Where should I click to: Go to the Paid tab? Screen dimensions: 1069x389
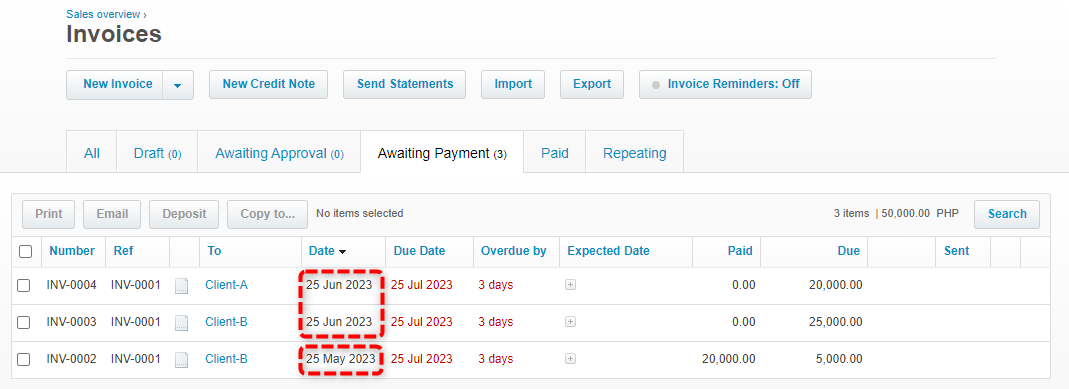coord(554,153)
